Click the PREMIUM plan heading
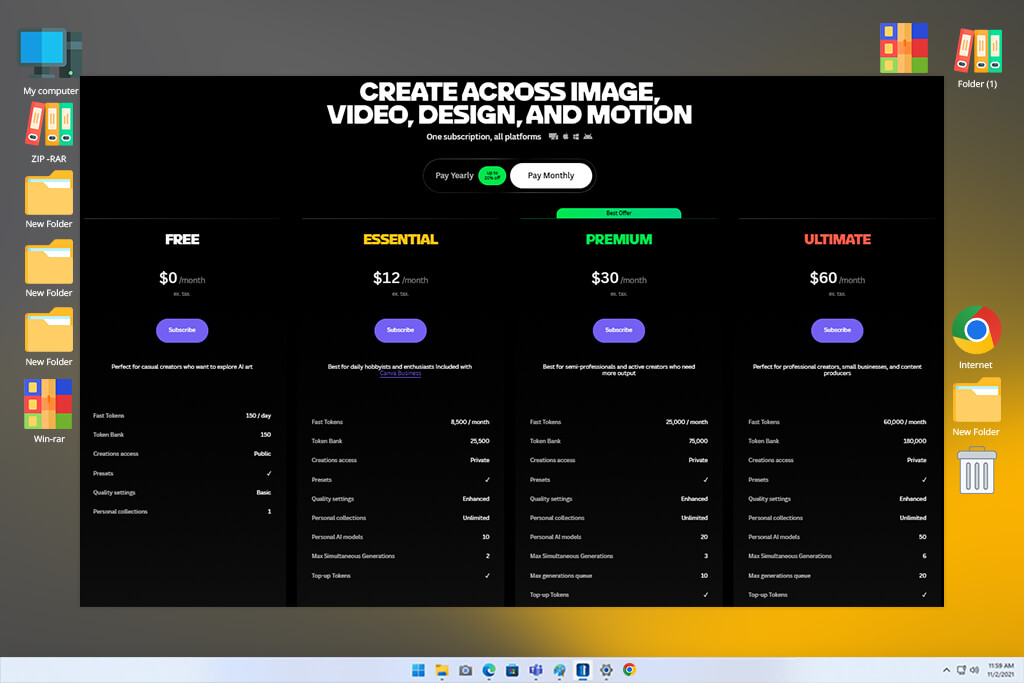 [618, 240]
